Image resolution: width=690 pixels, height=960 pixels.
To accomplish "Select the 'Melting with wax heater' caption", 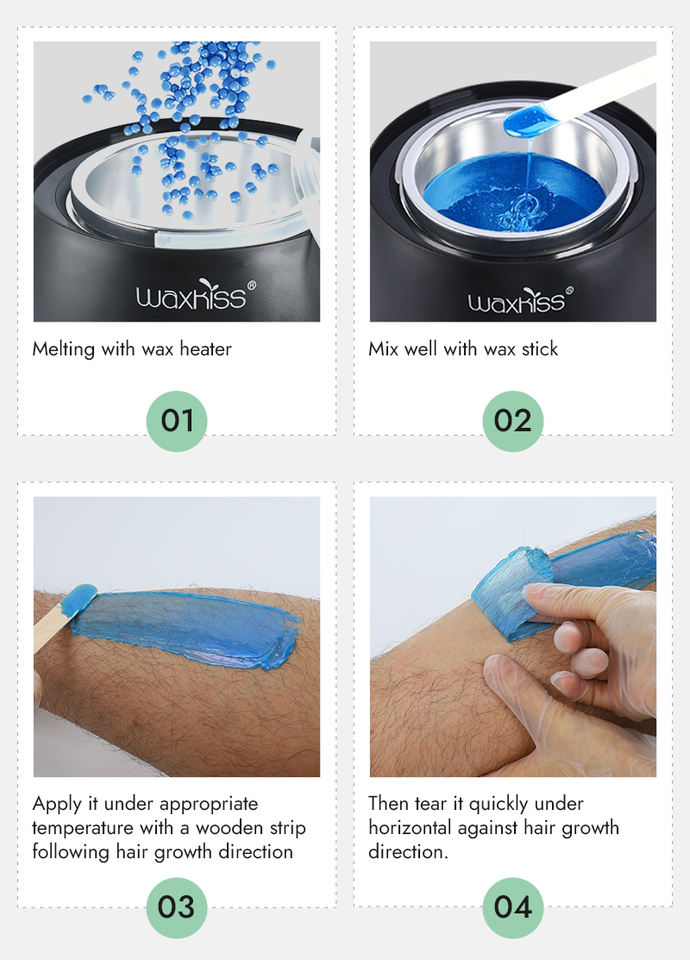I will (x=132, y=349).
